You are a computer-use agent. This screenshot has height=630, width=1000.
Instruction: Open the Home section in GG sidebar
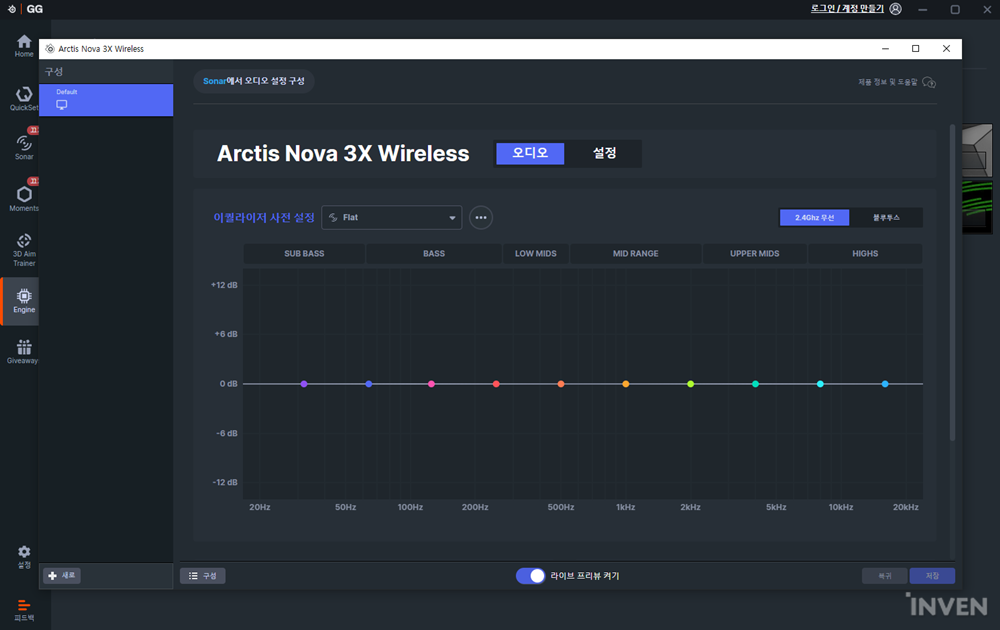24,45
